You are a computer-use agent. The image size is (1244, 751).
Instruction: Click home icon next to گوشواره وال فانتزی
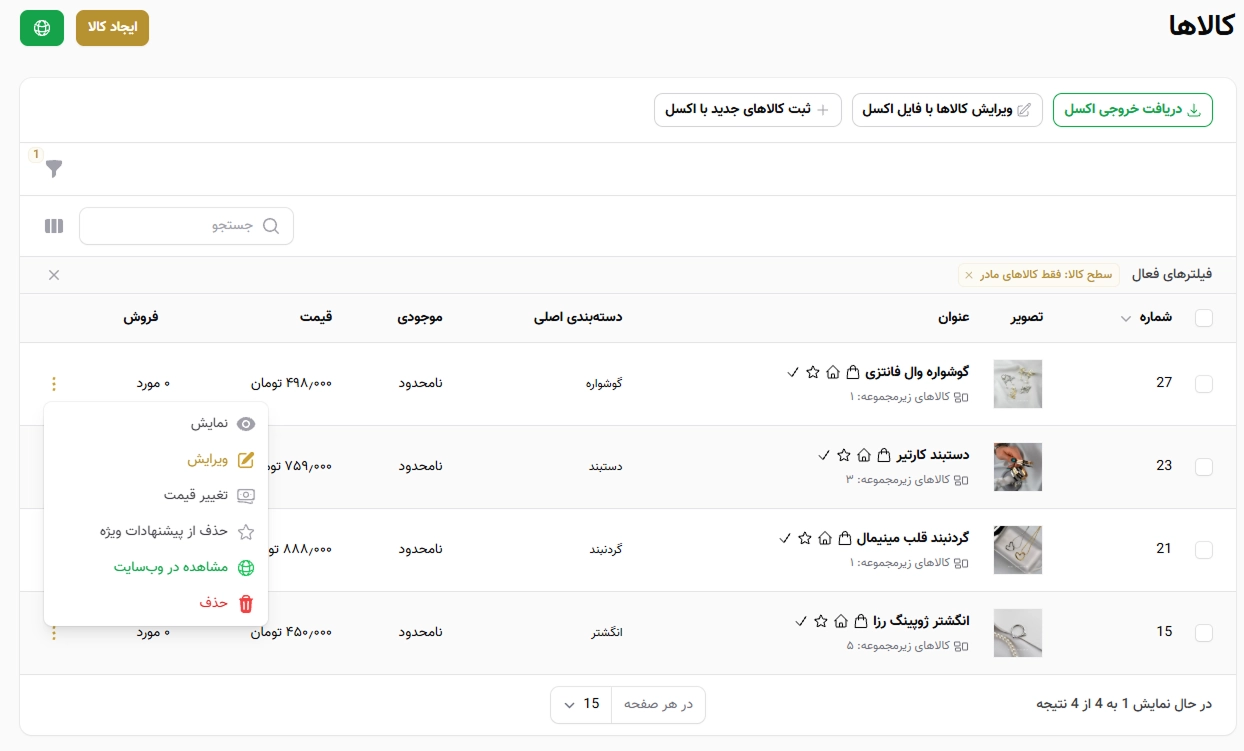point(833,372)
